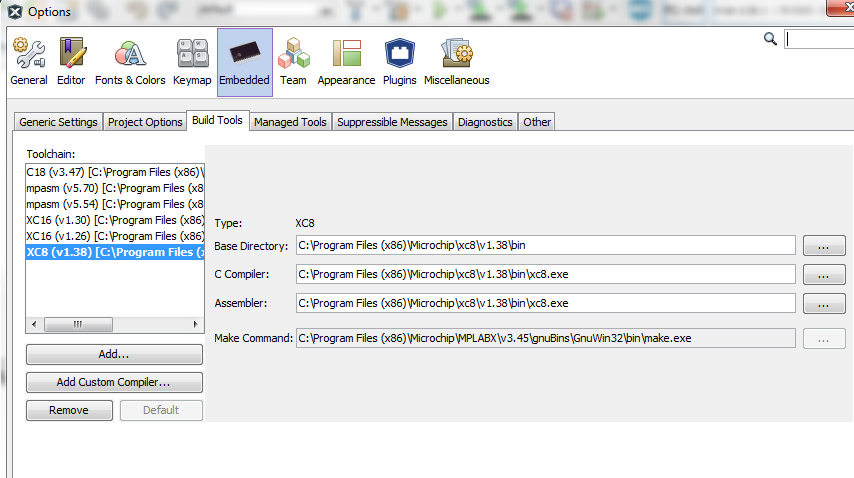Click the C Compiler path field
Screen dimensions: 854x478
coord(546,274)
